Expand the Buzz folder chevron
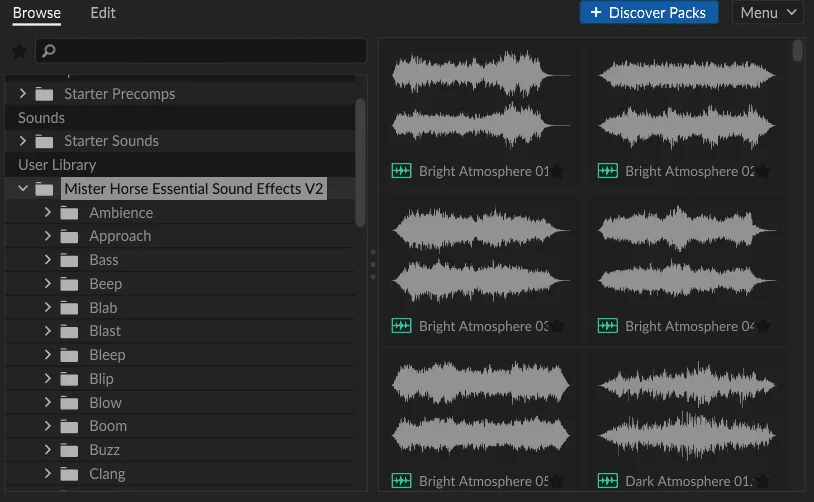 (x=48, y=450)
